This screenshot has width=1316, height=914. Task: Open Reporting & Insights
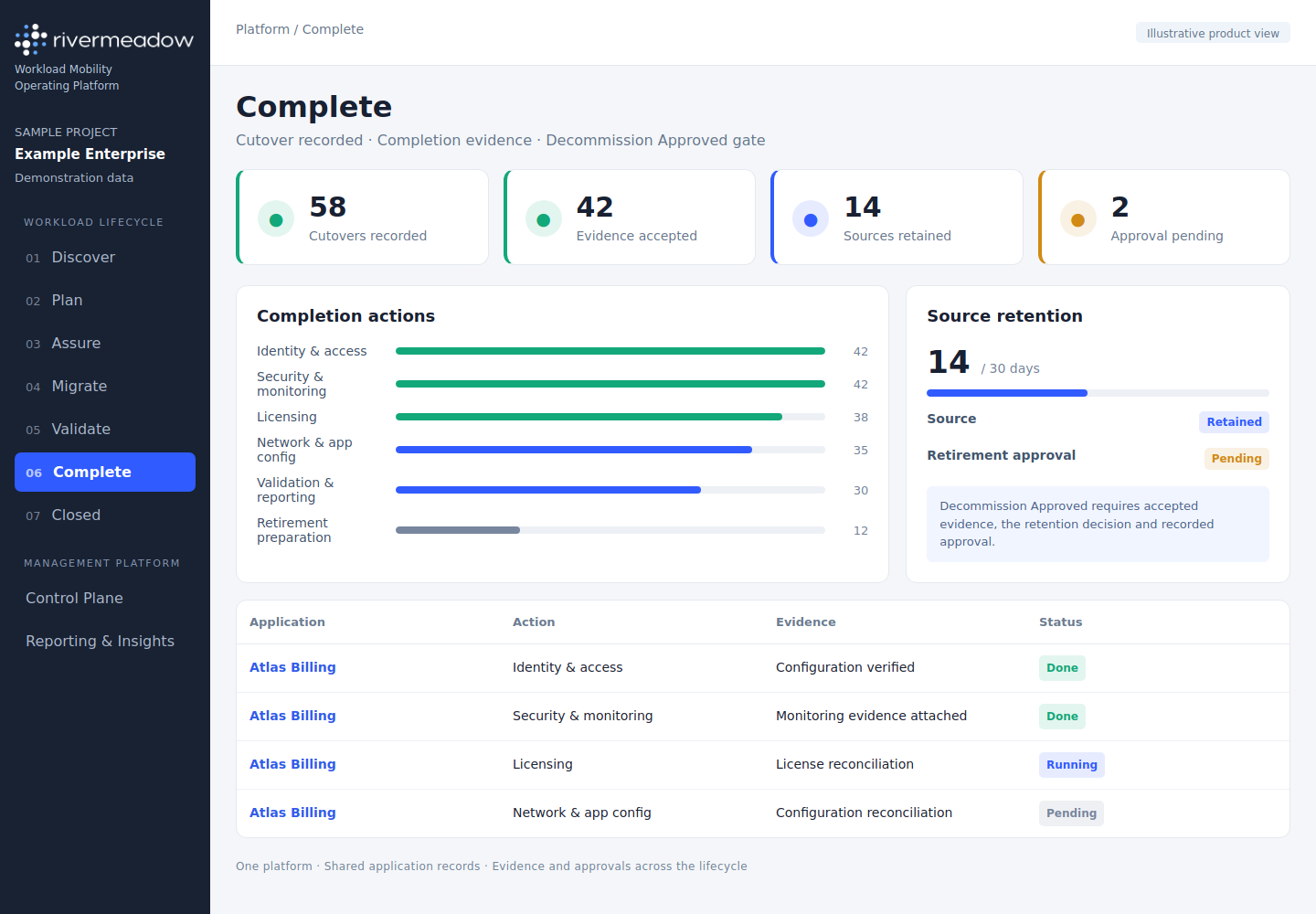(x=105, y=642)
